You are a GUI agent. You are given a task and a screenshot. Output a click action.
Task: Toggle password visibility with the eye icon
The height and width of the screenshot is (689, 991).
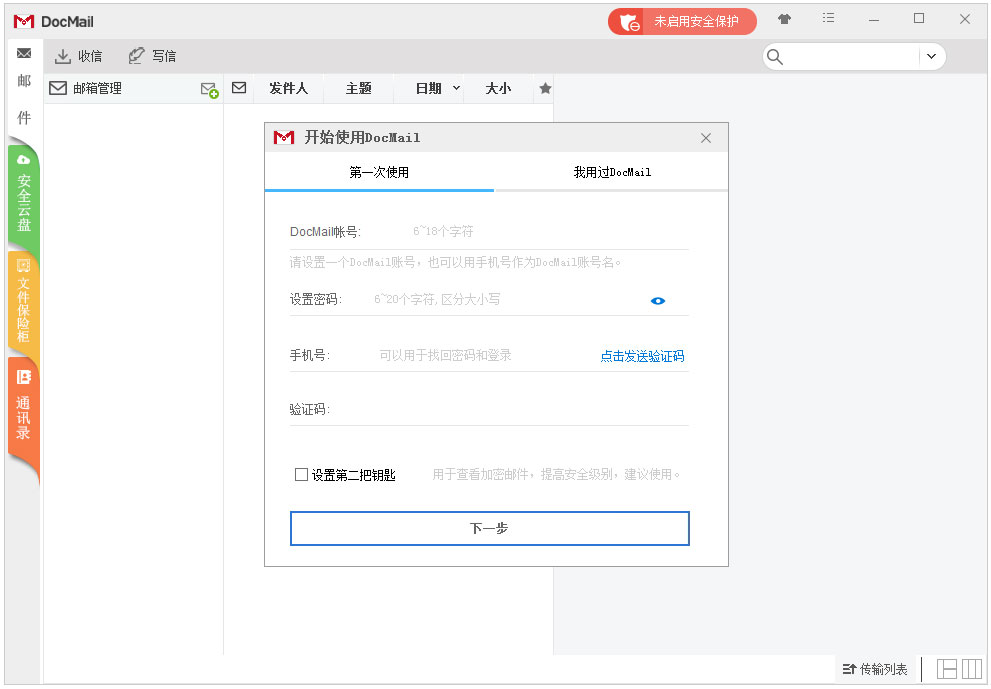click(x=657, y=300)
